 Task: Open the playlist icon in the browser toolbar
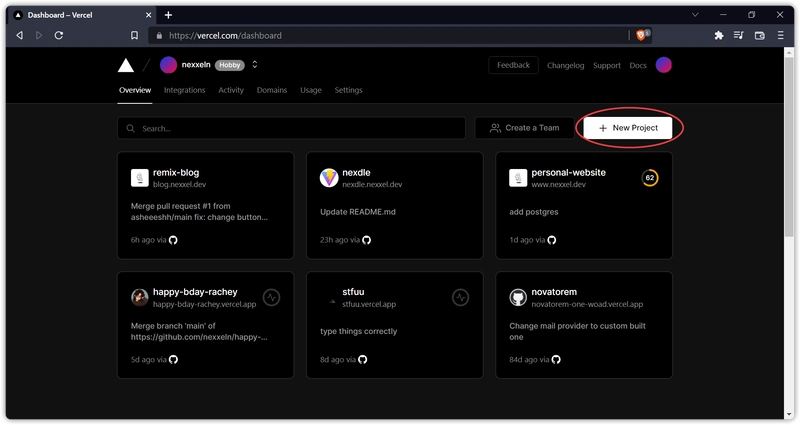(739, 35)
